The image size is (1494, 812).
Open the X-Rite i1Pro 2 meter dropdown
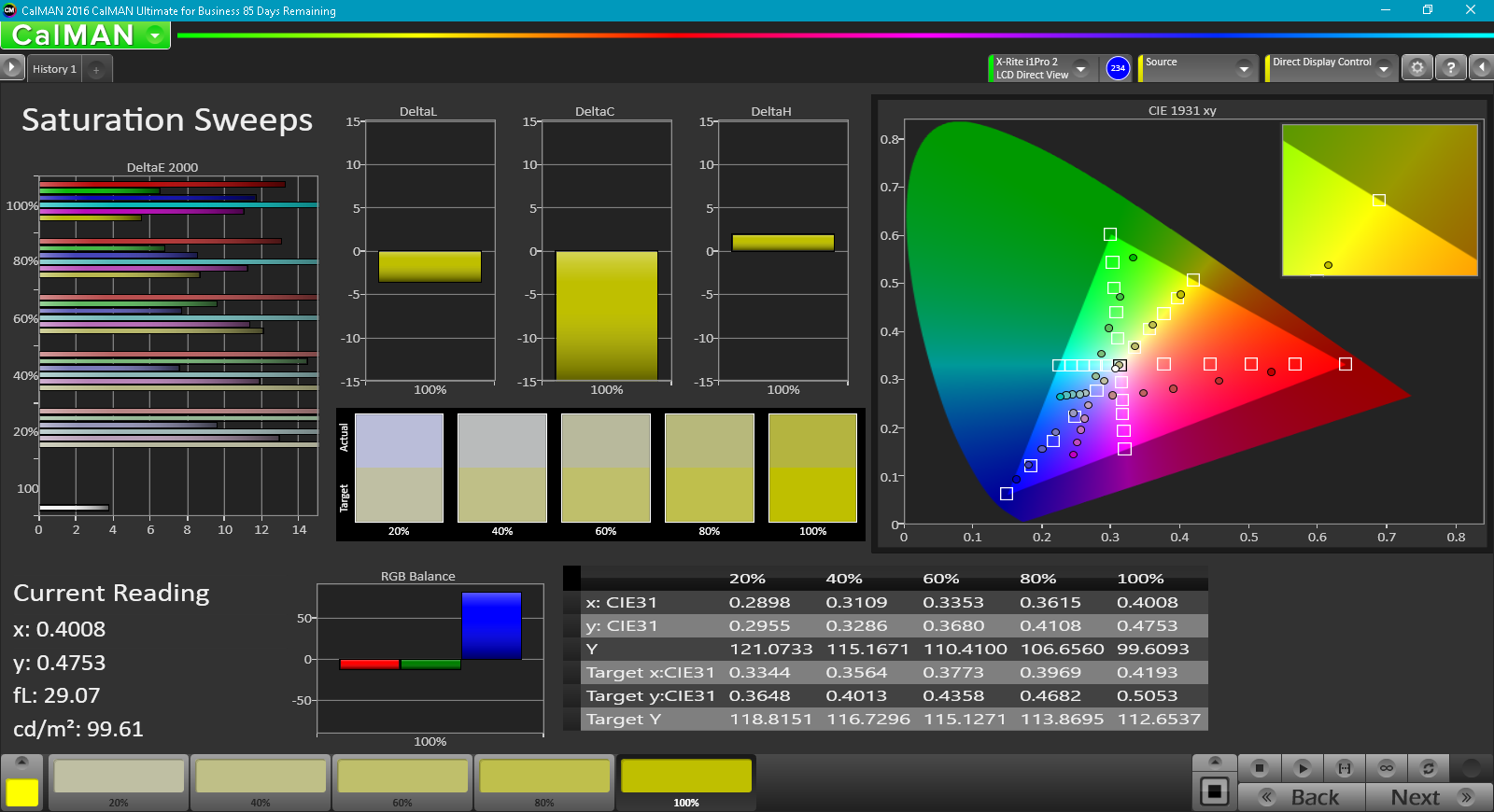pyautogui.click(x=1080, y=68)
